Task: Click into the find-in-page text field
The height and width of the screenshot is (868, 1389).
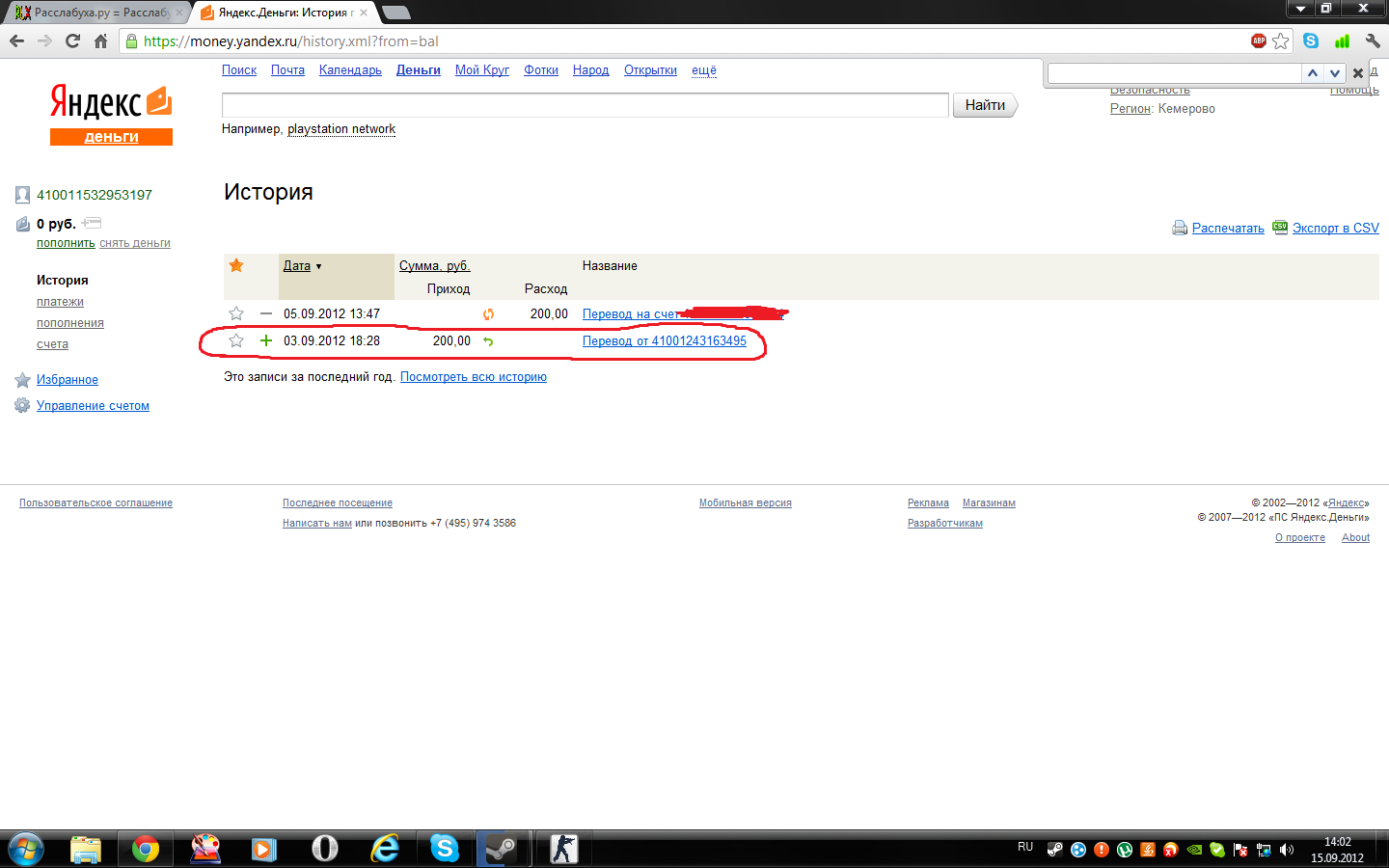Action: click(x=1175, y=73)
